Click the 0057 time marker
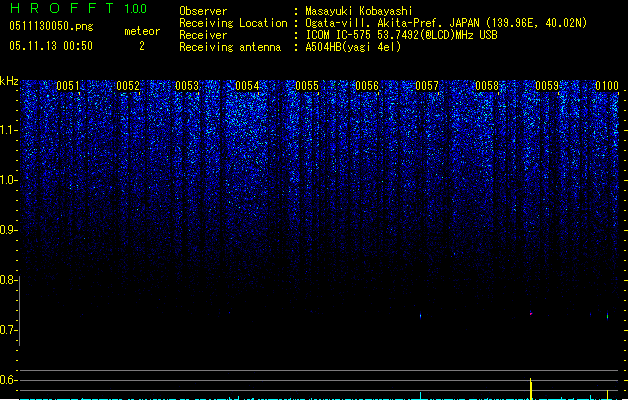Screen dimensions: 629x400 (x=427, y=86)
